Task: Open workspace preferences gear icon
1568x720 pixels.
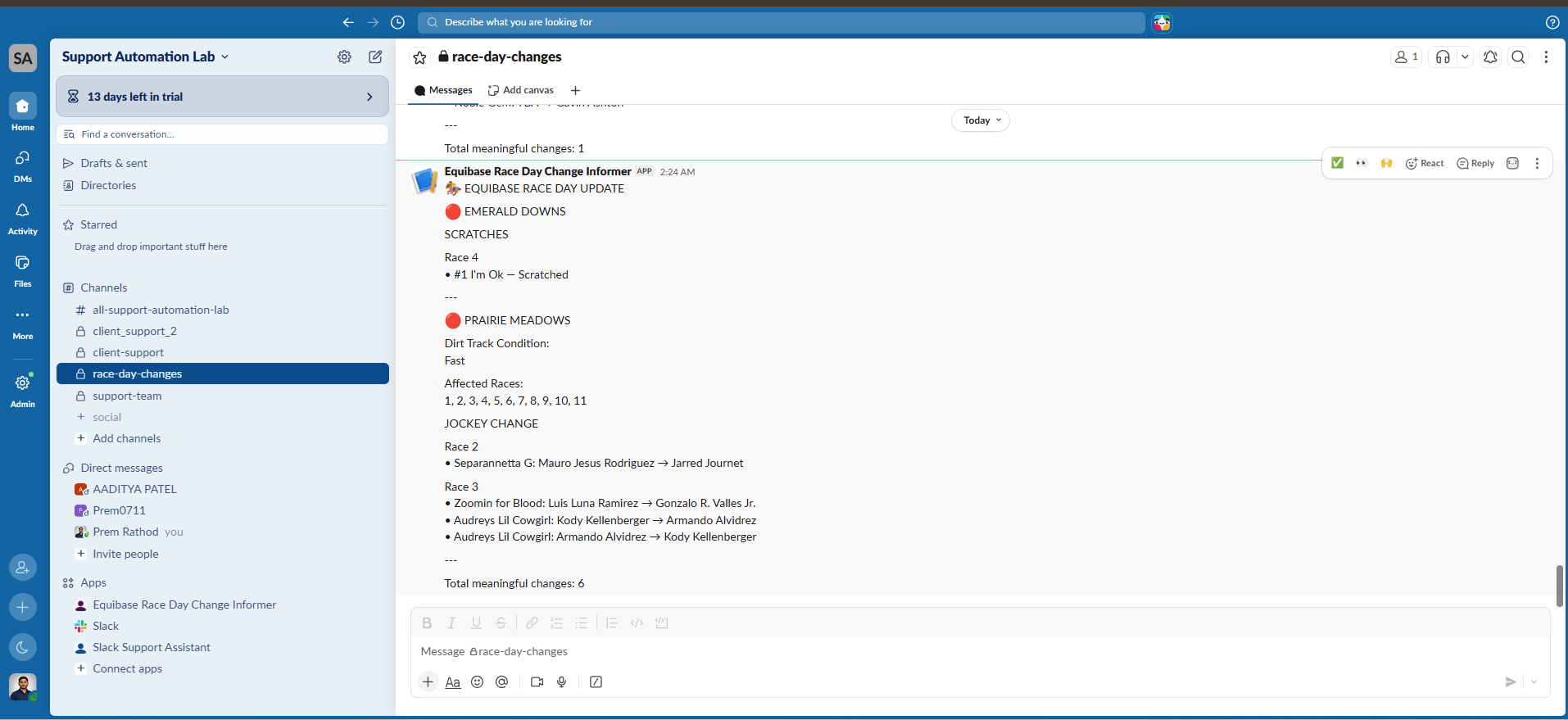Action: pos(344,57)
